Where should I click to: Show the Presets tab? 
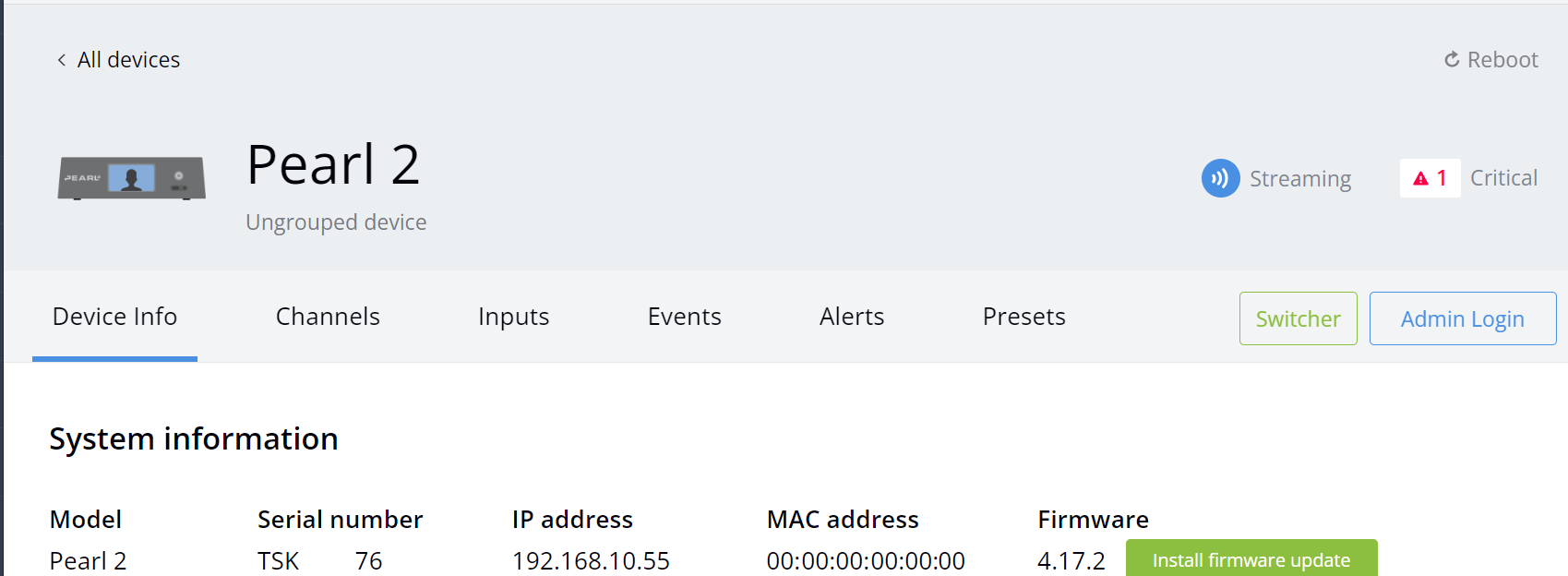(x=1023, y=317)
